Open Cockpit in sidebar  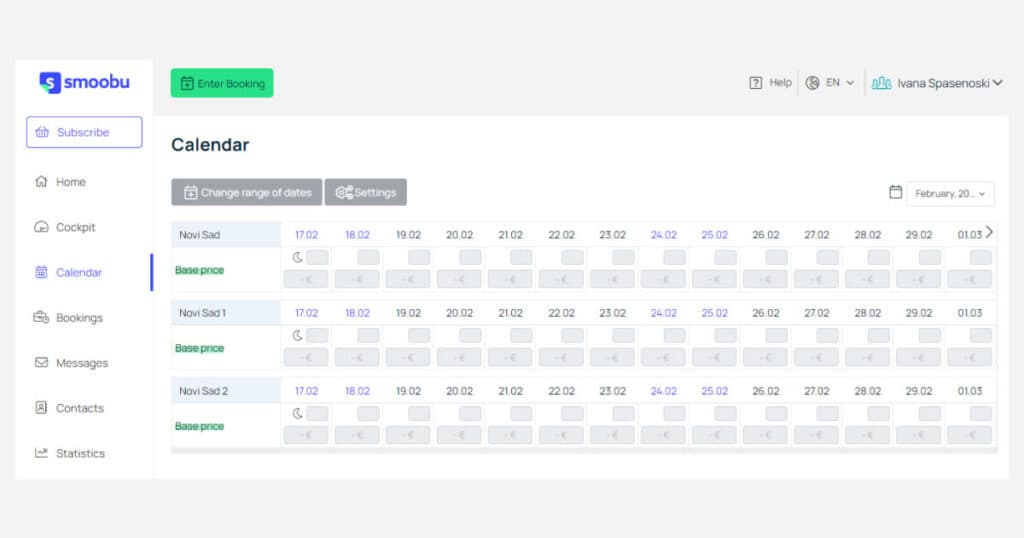(76, 227)
